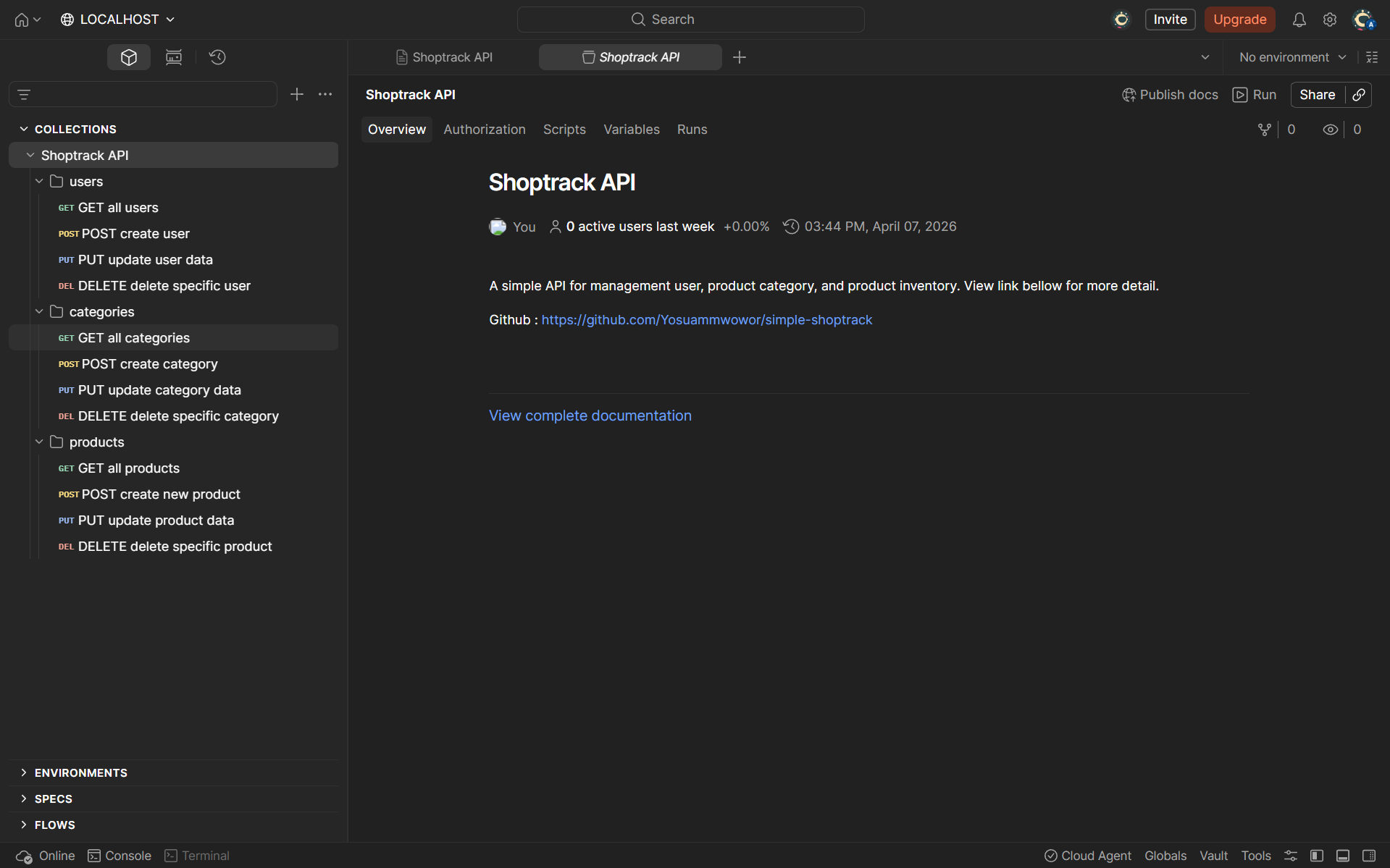Click the watch eye icon
This screenshot has width=1390, height=868.
pyautogui.click(x=1330, y=130)
